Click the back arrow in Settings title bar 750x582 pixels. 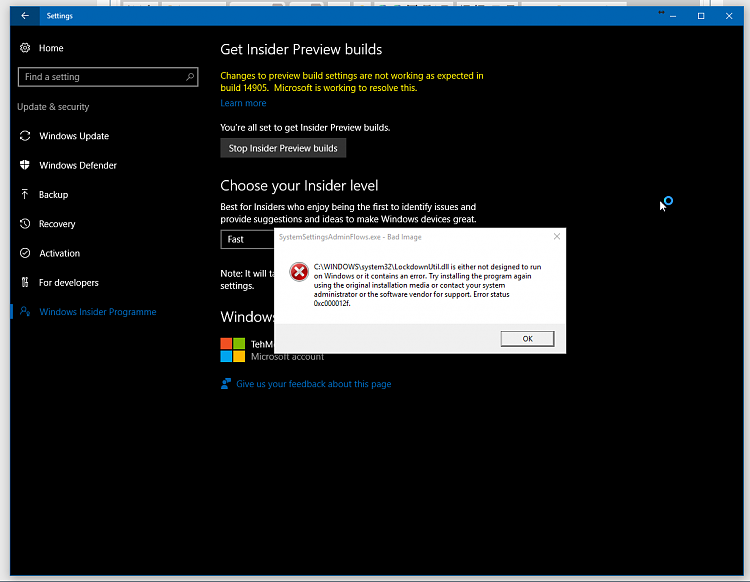point(25,16)
